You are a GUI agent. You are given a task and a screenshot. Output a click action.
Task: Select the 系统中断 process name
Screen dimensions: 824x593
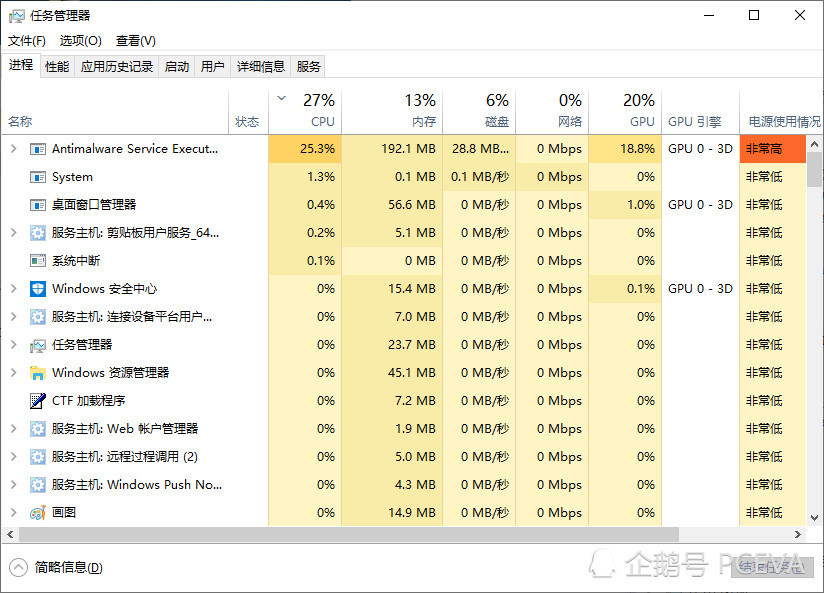(x=76, y=261)
